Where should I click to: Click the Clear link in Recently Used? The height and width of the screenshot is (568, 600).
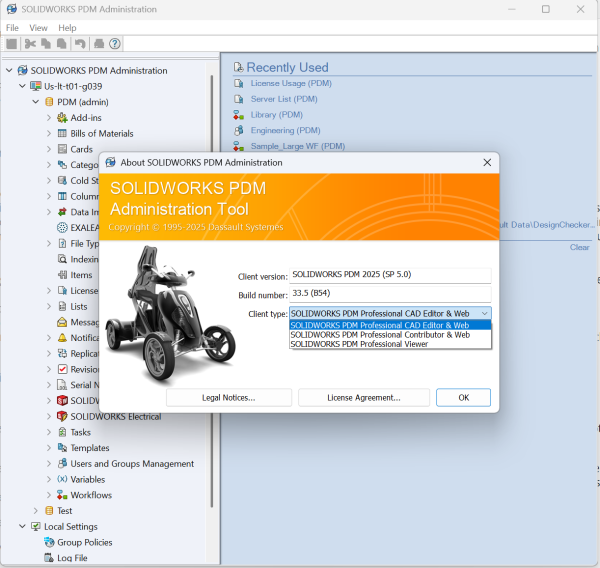tap(579, 247)
